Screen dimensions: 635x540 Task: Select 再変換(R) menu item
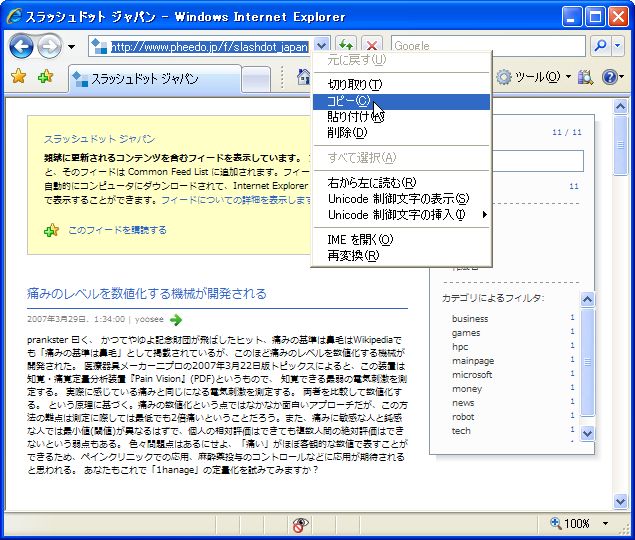click(x=401, y=256)
